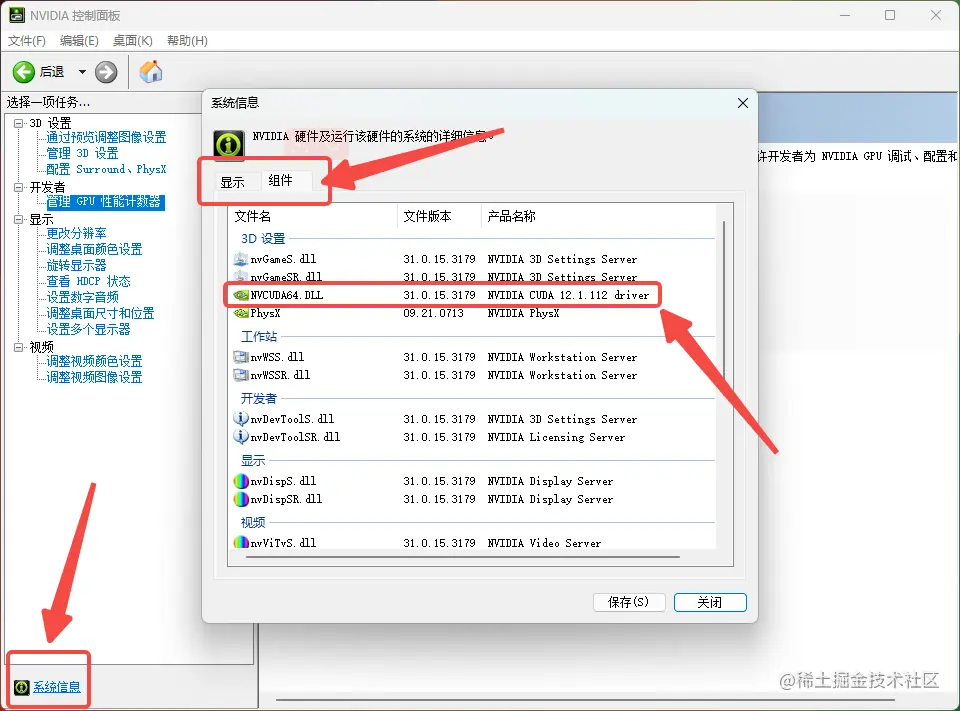The width and height of the screenshot is (960, 711).
Task: Click the system information icon at bottom left
Action: 21,687
